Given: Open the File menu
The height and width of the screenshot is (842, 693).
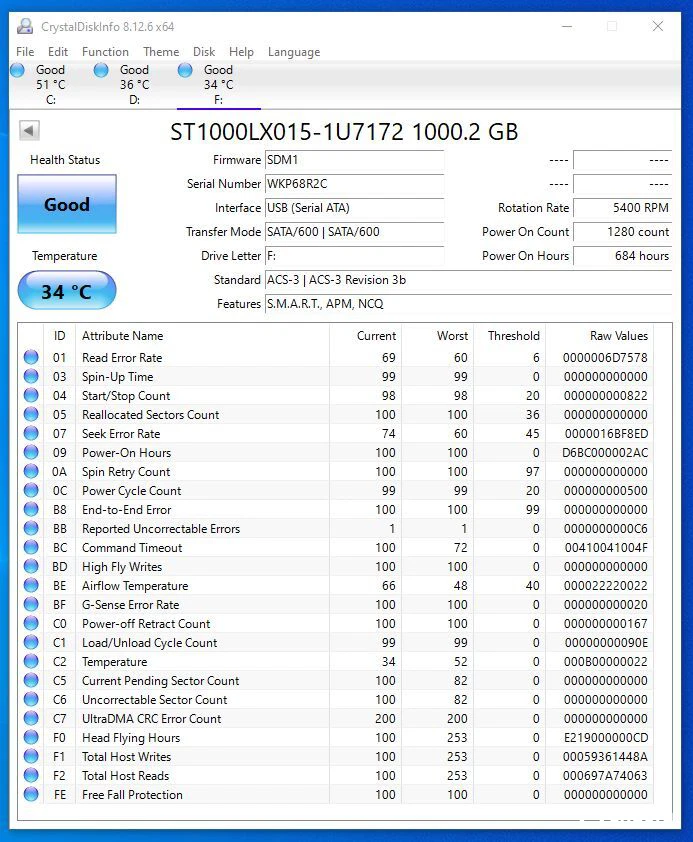Looking at the screenshot, I should tap(25, 52).
